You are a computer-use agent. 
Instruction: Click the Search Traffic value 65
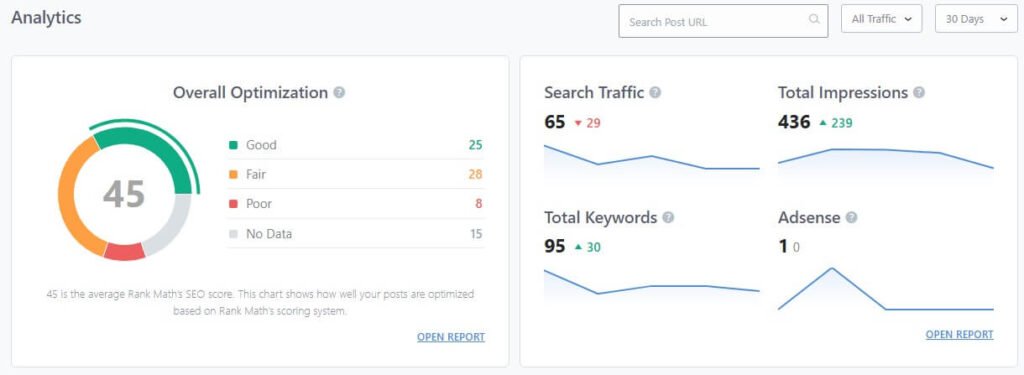(554, 122)
